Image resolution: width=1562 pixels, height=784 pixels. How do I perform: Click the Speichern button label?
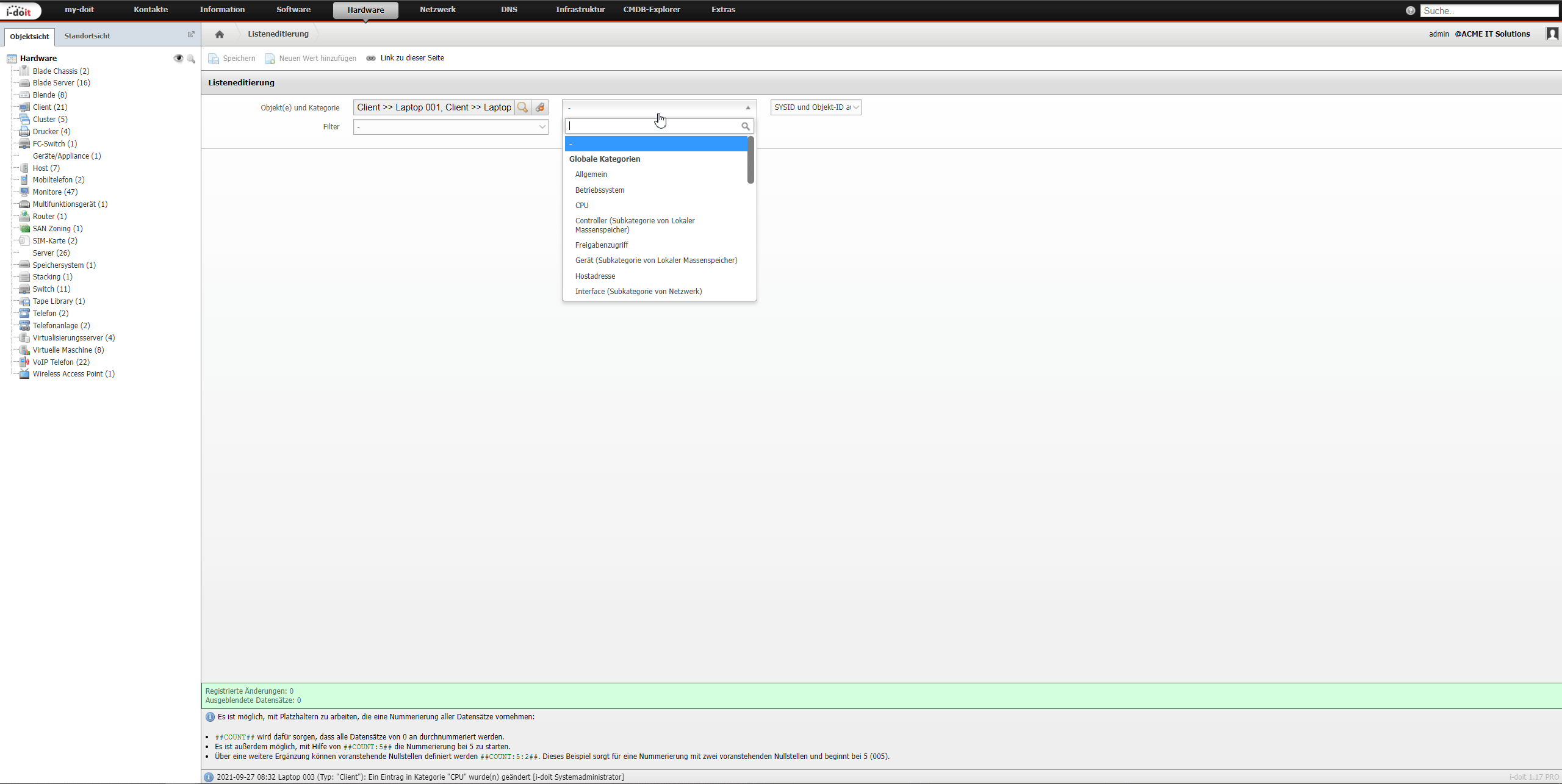pyautogui.click(x=239, y=59)
